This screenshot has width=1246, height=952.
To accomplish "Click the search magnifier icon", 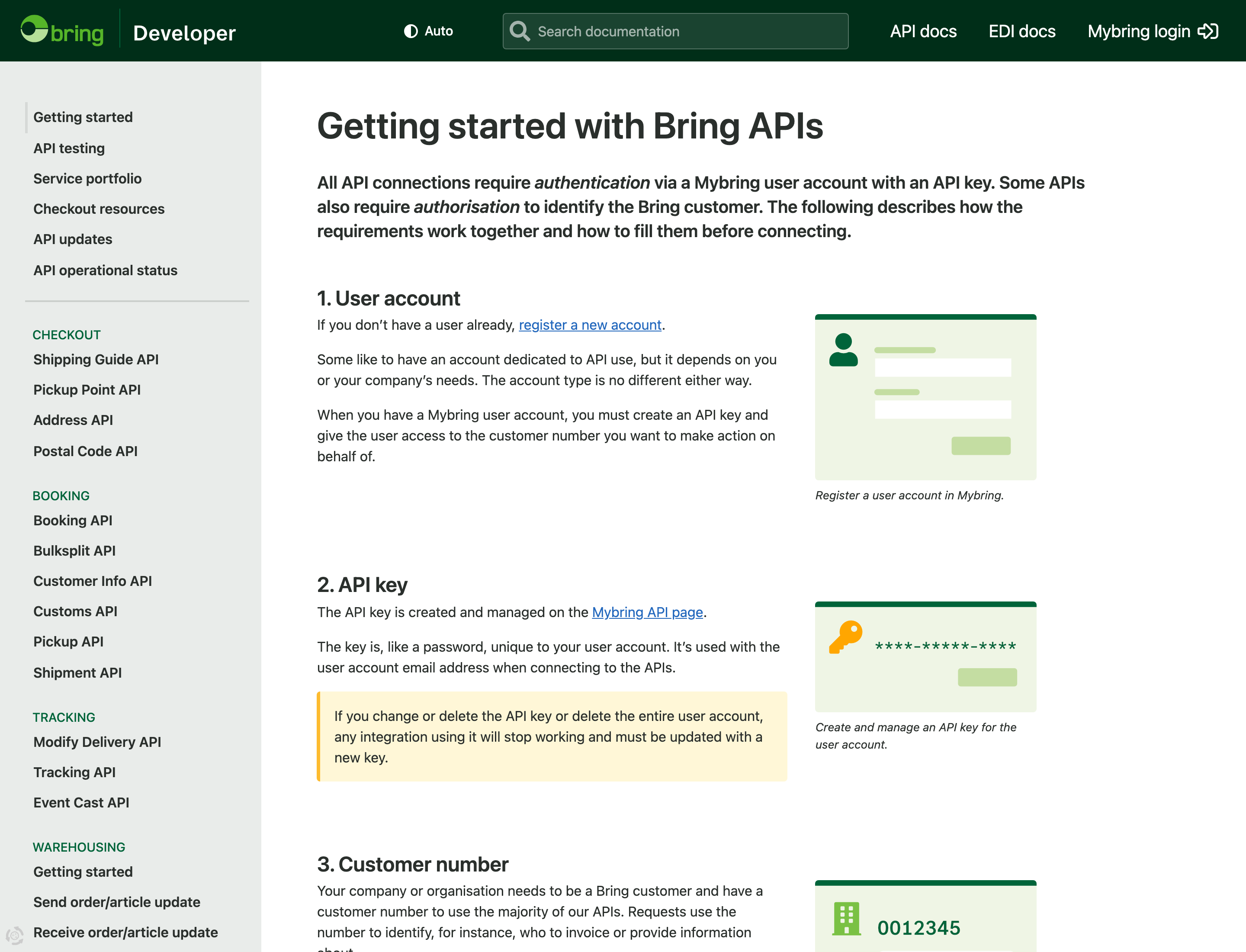I will pyautogui.click(x=520, y=31).
